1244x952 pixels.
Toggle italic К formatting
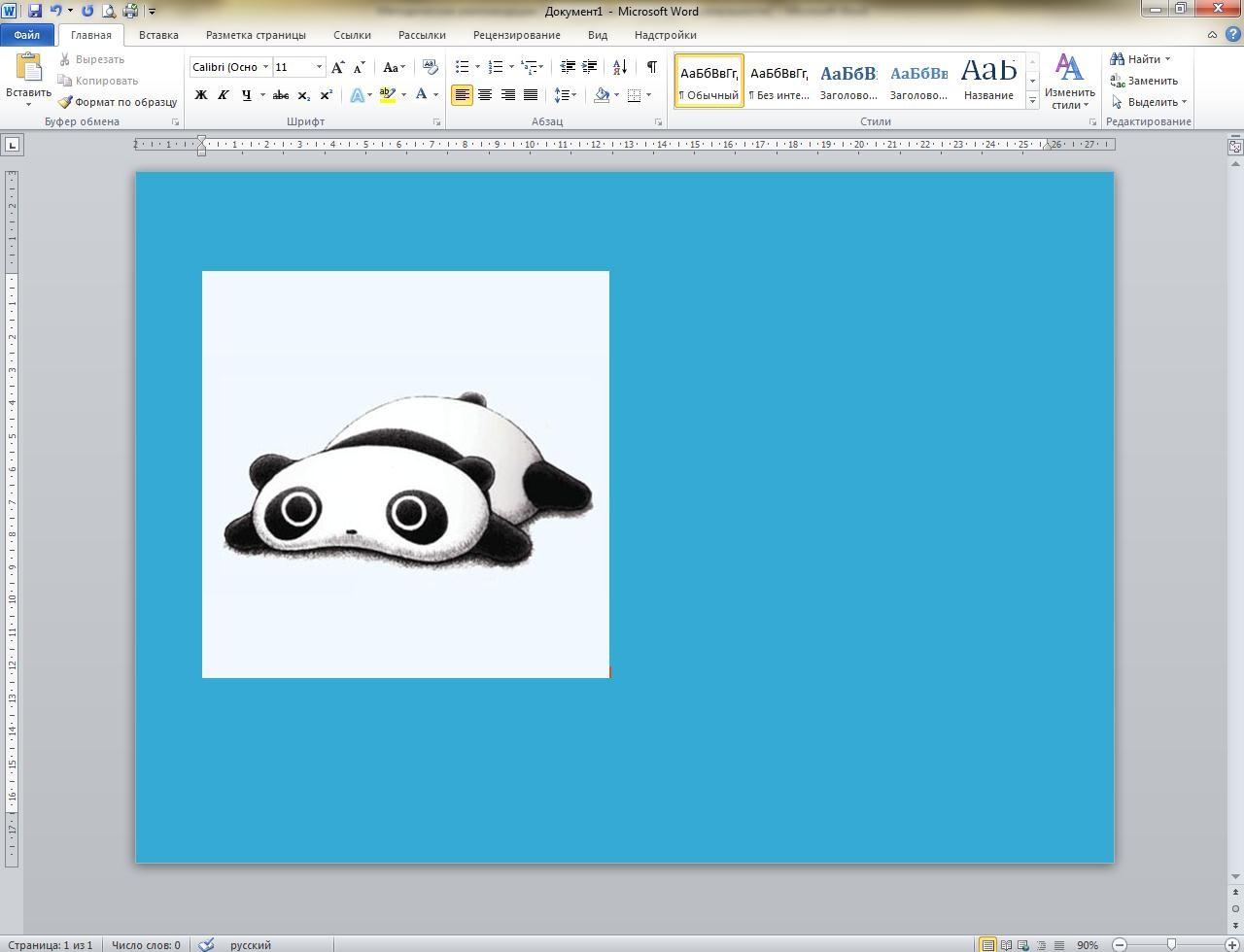coord(223,95)
